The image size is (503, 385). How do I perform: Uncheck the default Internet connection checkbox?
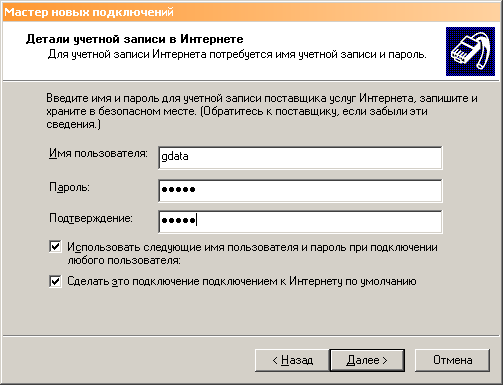pyautogui.click(x=55, y=281)
